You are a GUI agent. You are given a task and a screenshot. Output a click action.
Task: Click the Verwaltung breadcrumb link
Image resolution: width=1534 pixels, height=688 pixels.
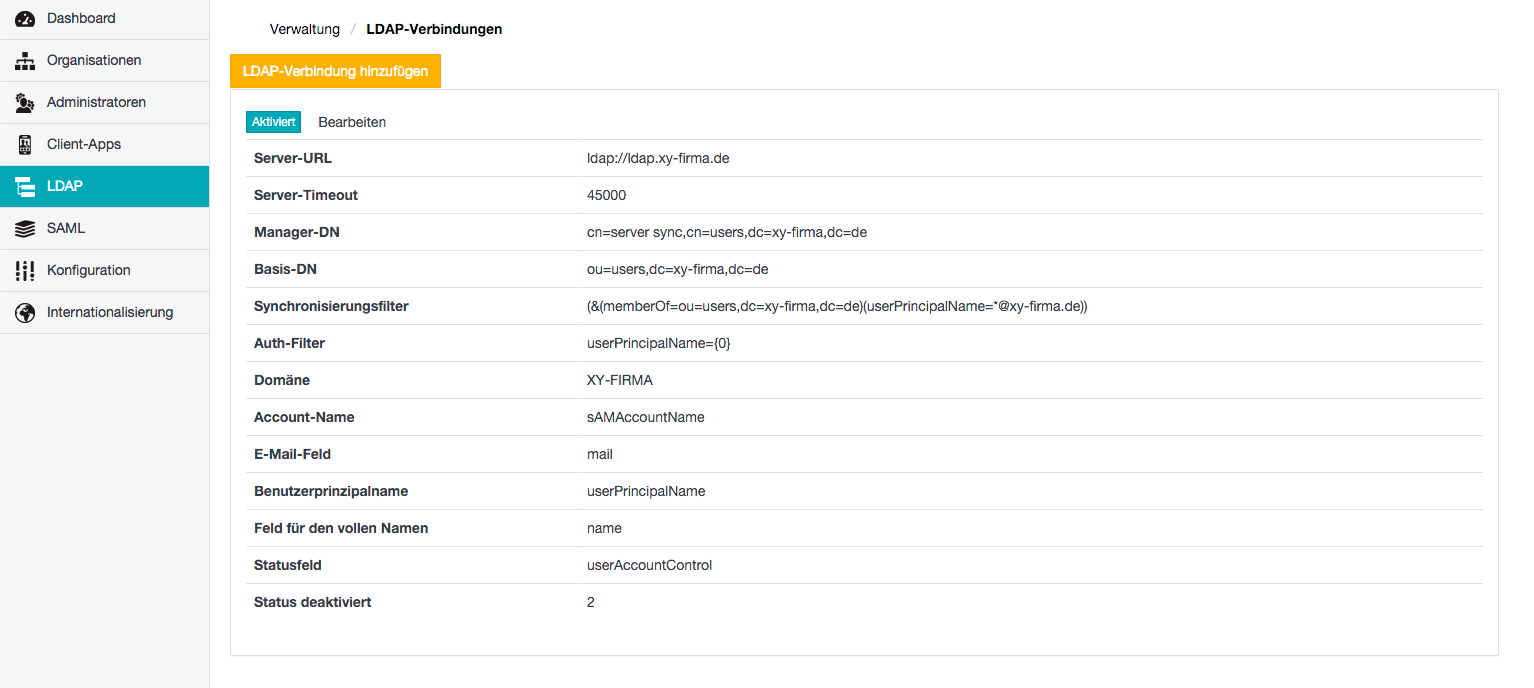(x=305, y=29)
